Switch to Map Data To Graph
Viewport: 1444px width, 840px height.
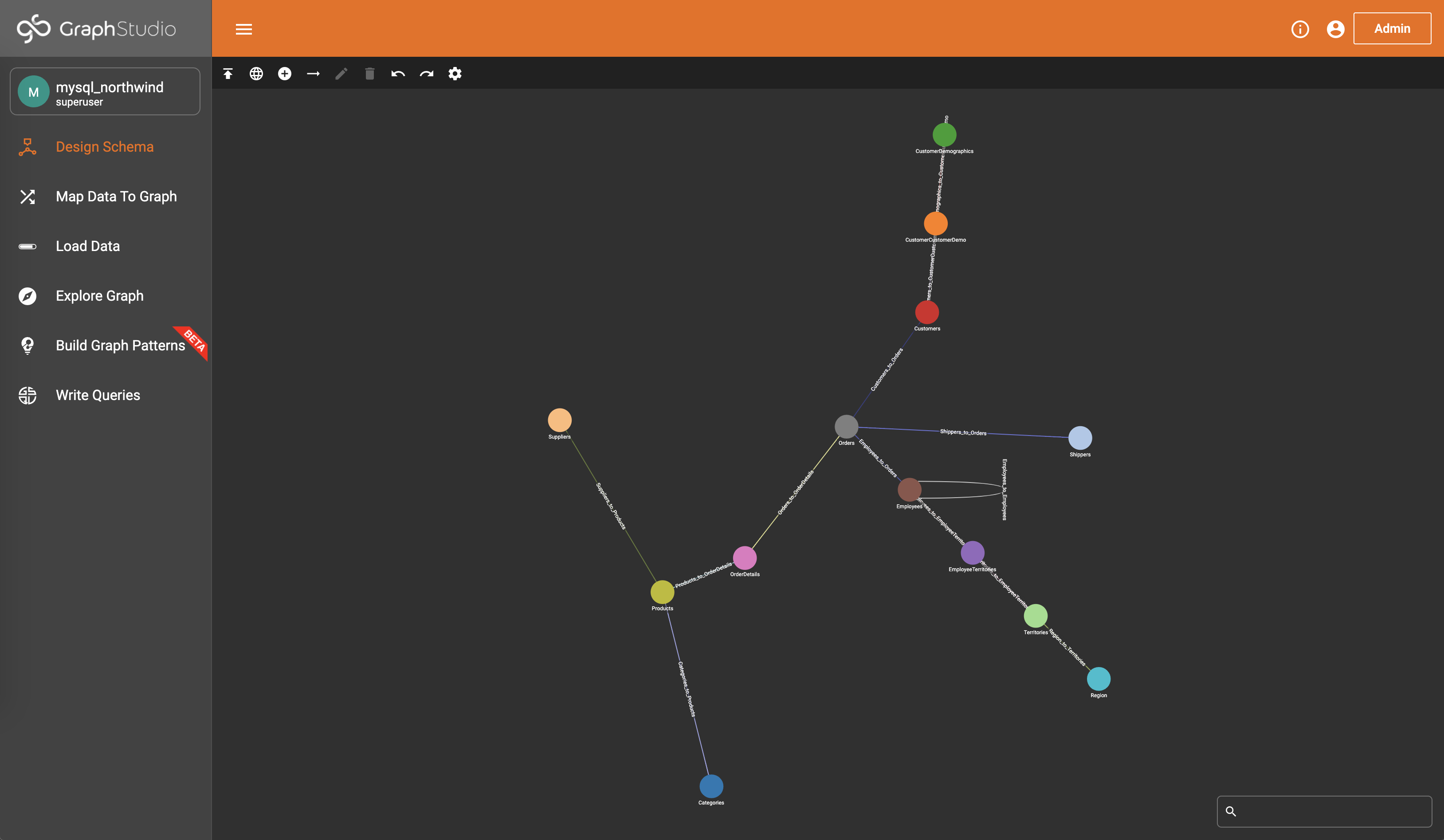click(116, 196)
